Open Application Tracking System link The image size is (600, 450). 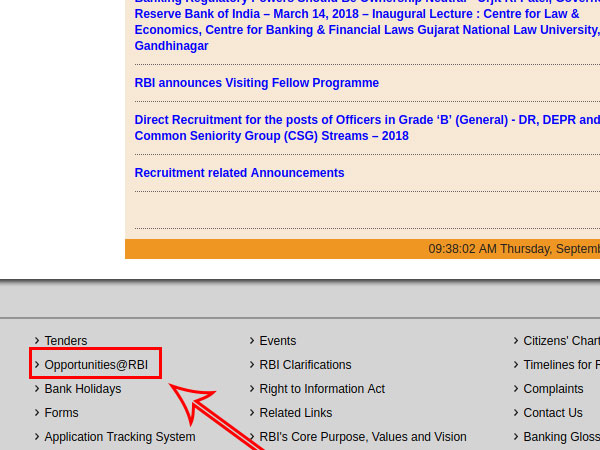(120, 437)
